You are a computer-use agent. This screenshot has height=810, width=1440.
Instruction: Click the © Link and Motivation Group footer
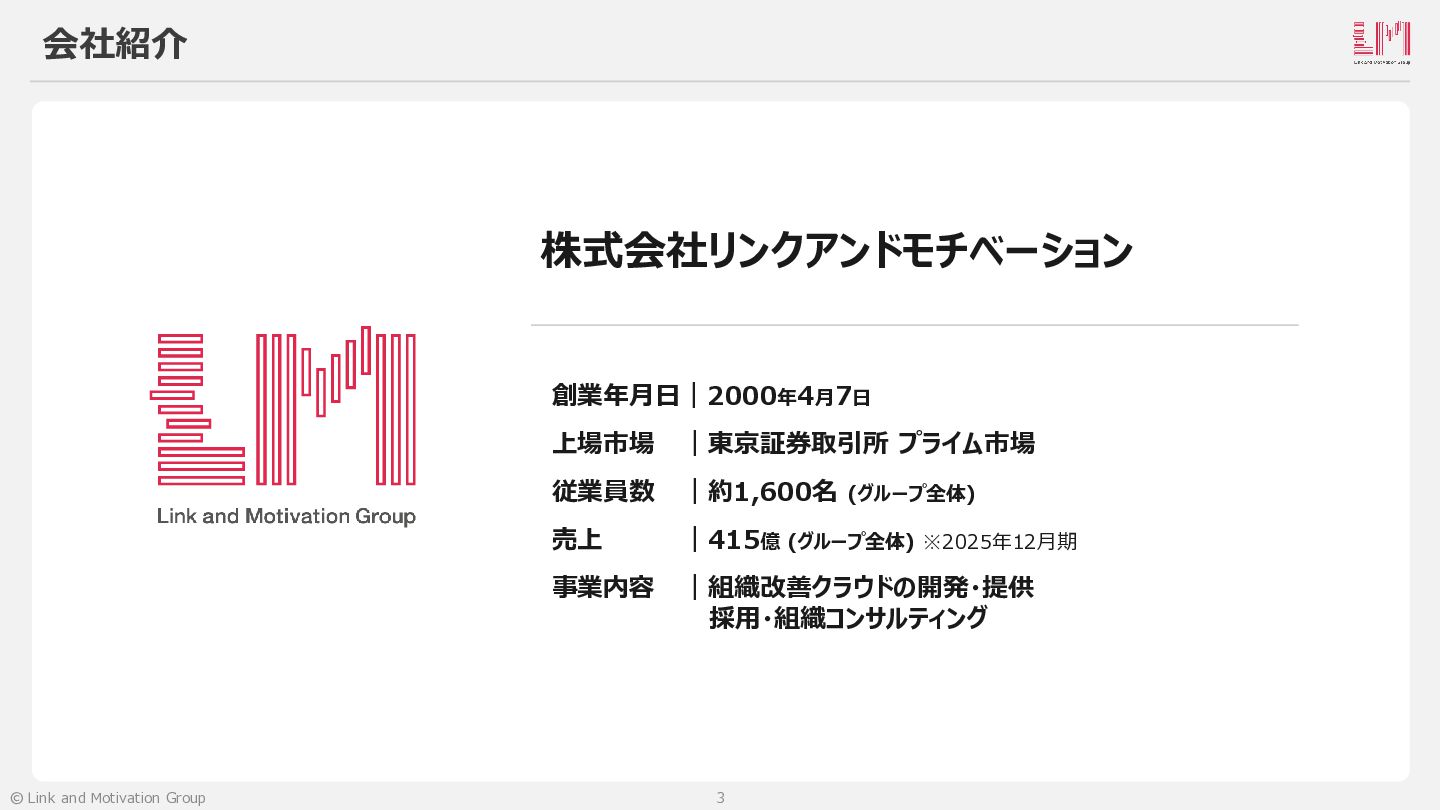click(108, 798)
